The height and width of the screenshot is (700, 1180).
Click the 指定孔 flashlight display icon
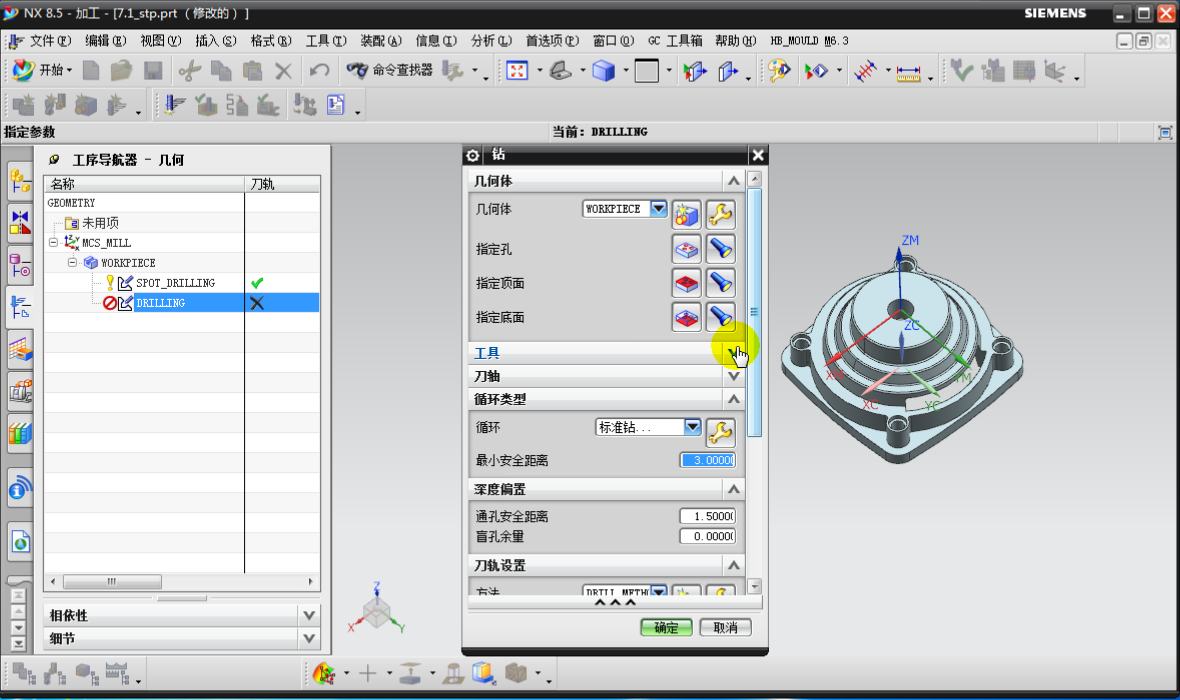pos(720,248)
